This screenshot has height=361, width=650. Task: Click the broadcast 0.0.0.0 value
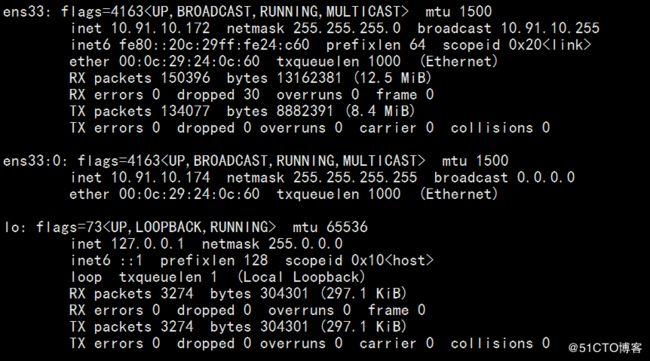click(x=546, y=177)
